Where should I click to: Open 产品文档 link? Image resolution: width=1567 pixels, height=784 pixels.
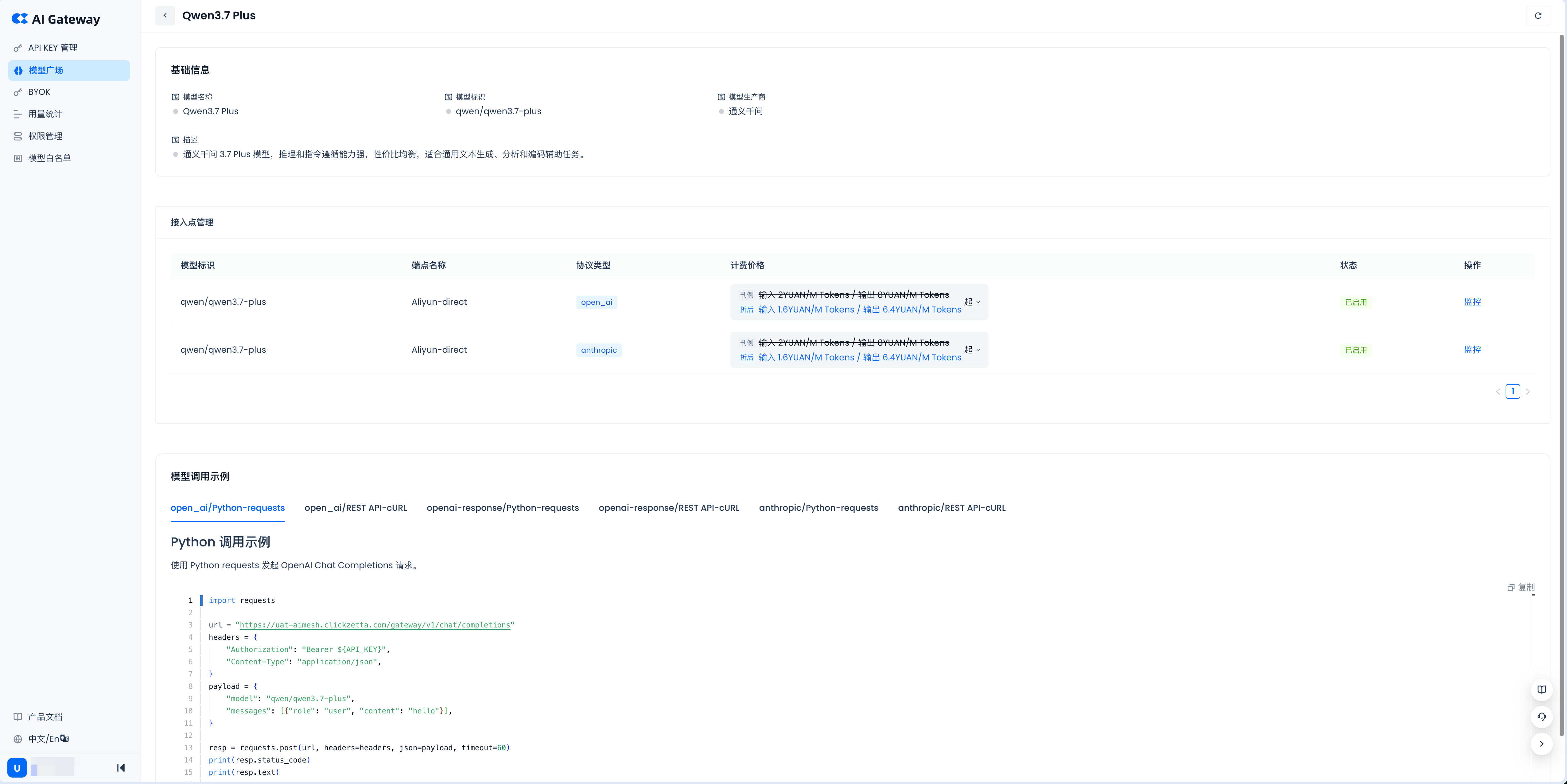pos(45,716)
